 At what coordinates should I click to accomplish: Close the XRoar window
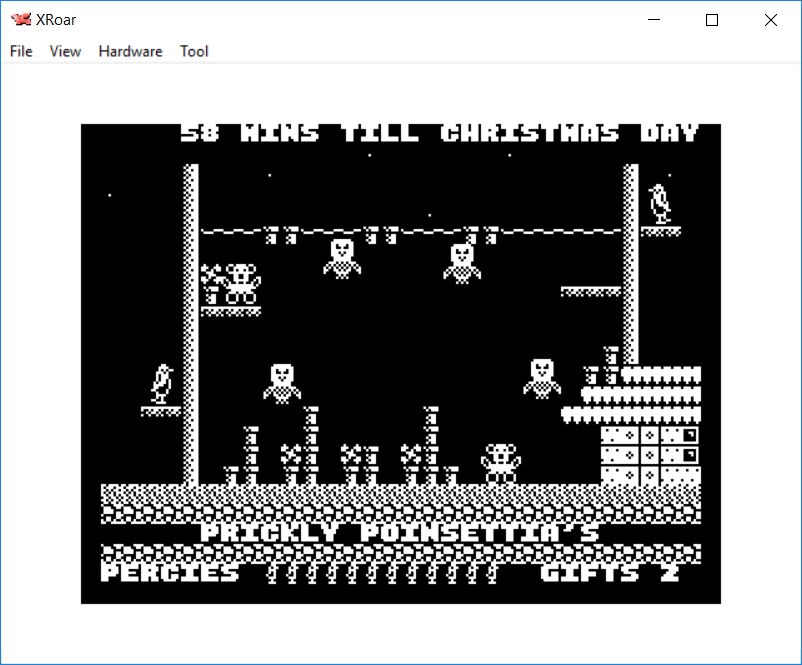point(771,20)
